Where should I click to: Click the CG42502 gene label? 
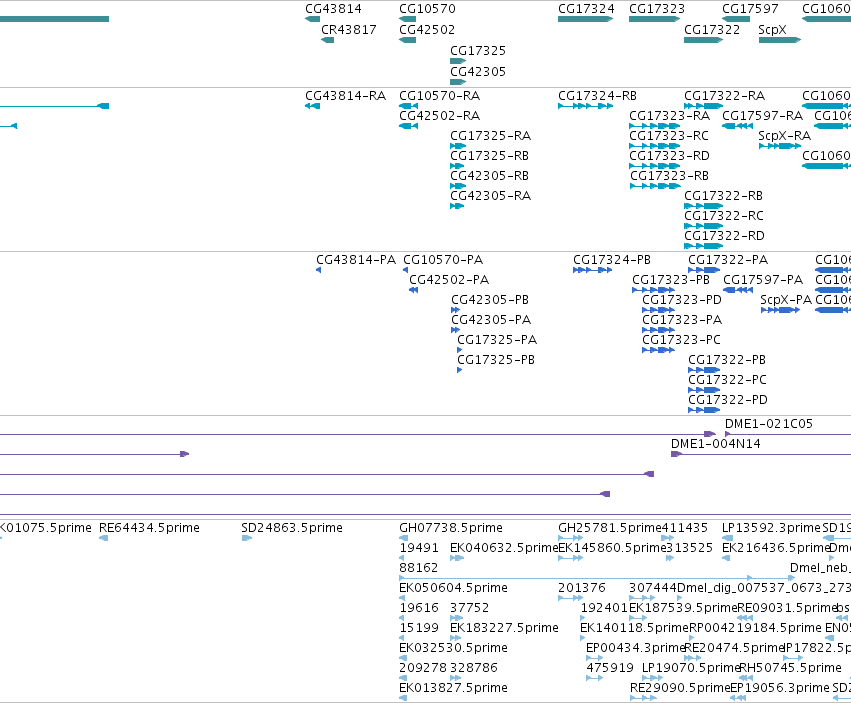click(427, 29)
